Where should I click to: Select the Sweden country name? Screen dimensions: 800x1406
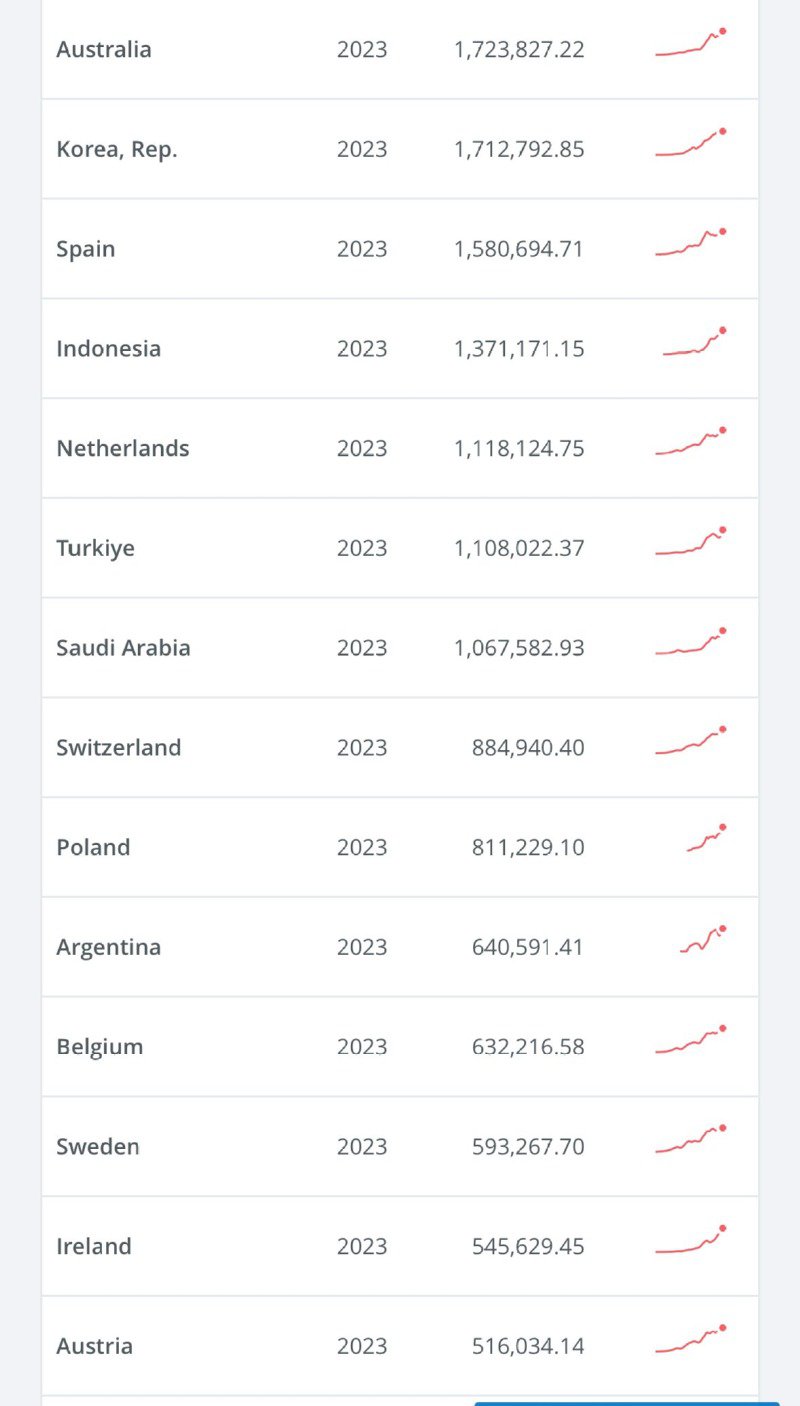coord(98,1147)
